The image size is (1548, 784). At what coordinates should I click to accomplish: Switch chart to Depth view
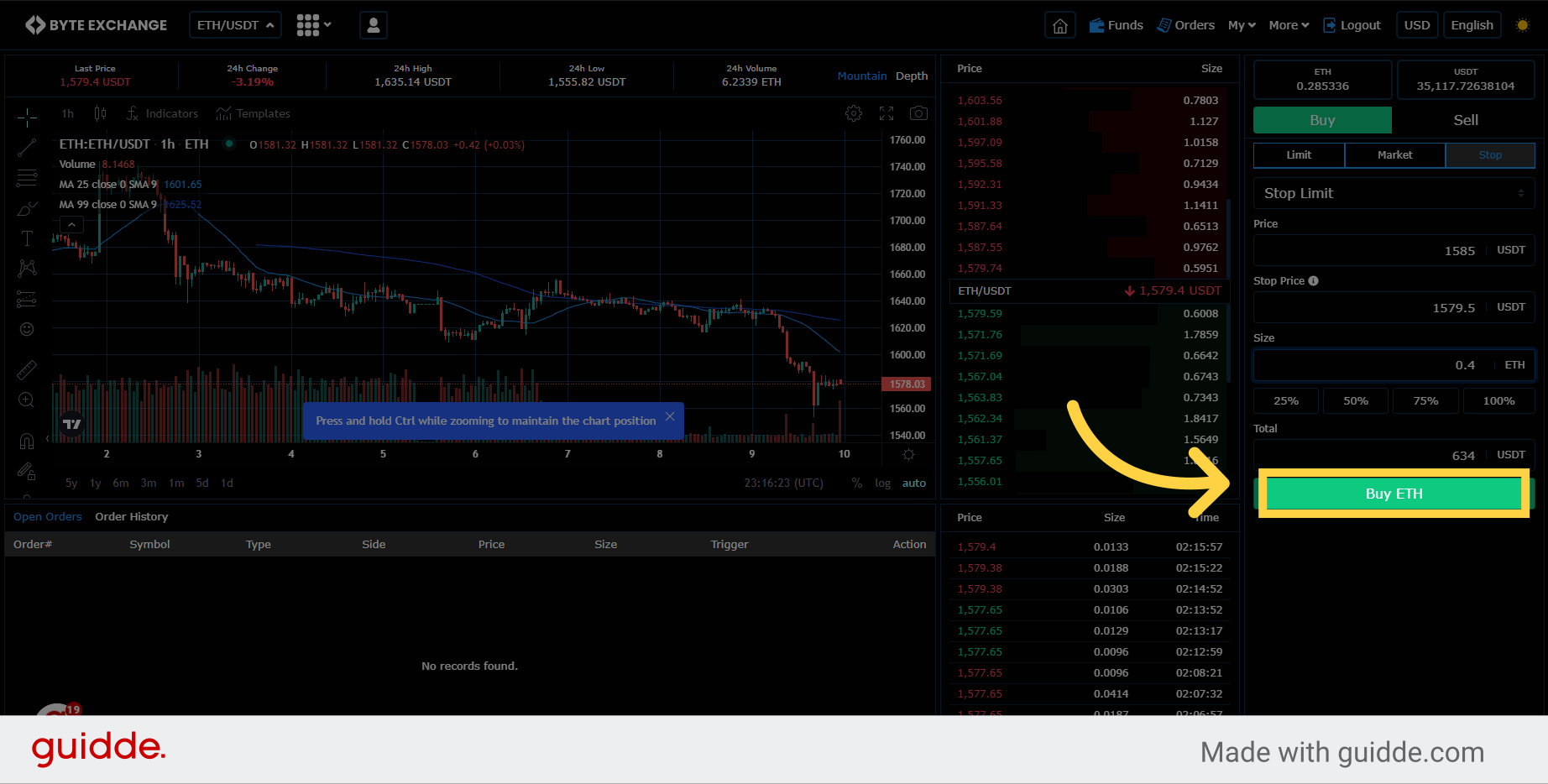[912, 76]
